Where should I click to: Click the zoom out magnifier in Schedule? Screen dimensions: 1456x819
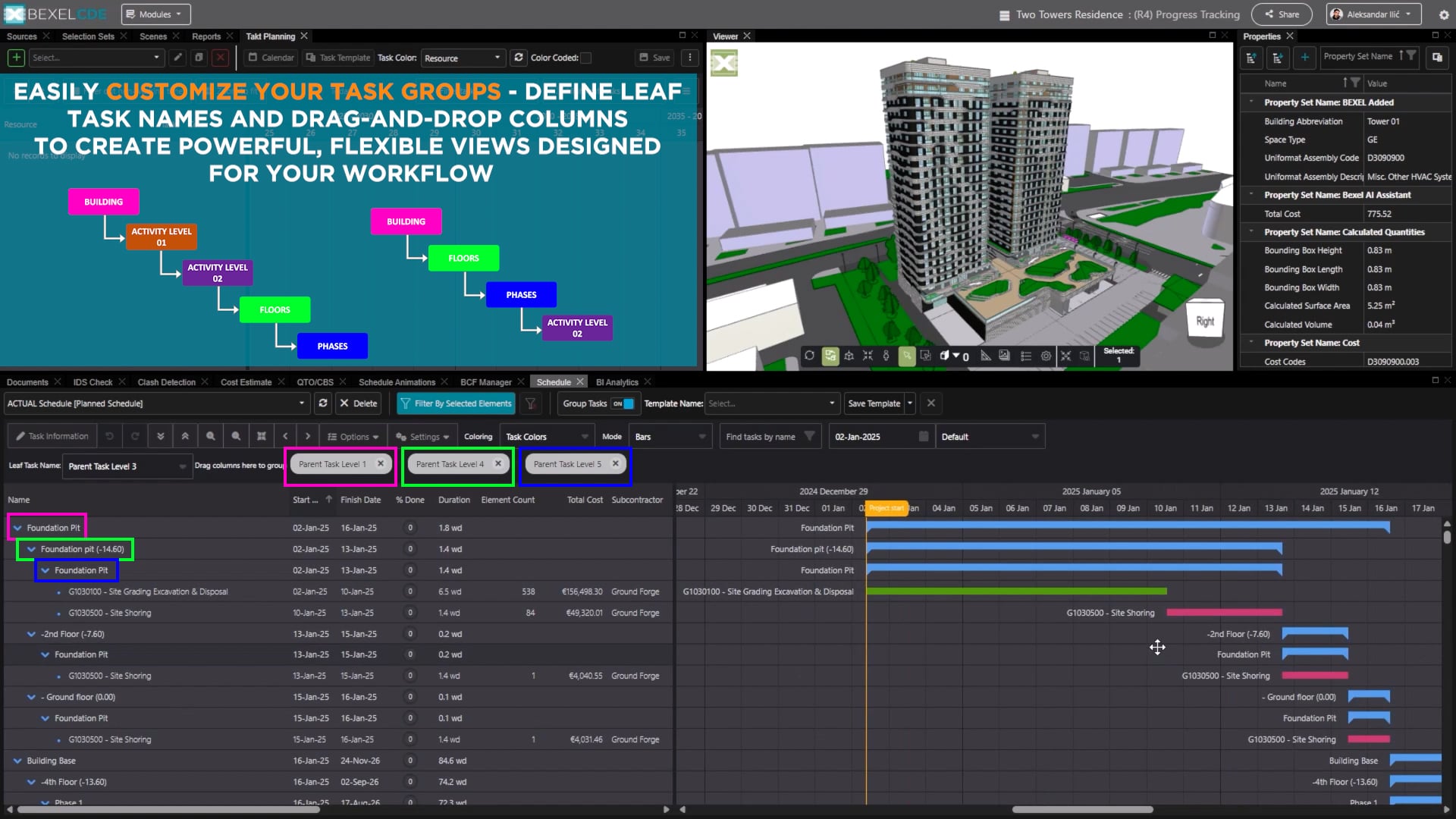236,437
